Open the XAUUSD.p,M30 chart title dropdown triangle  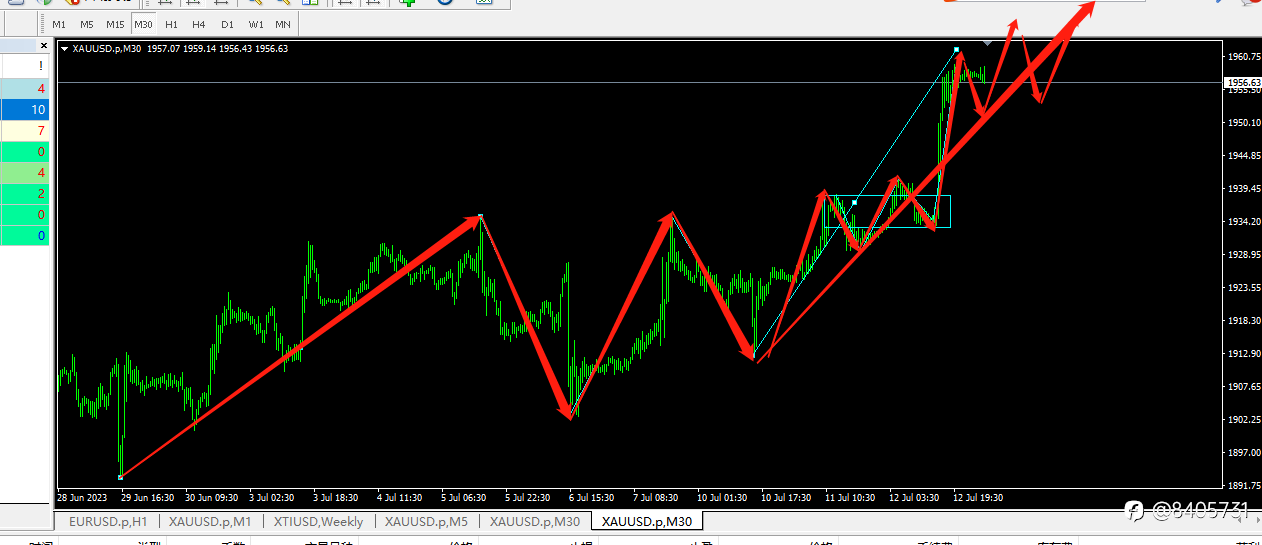pos(65,48)
